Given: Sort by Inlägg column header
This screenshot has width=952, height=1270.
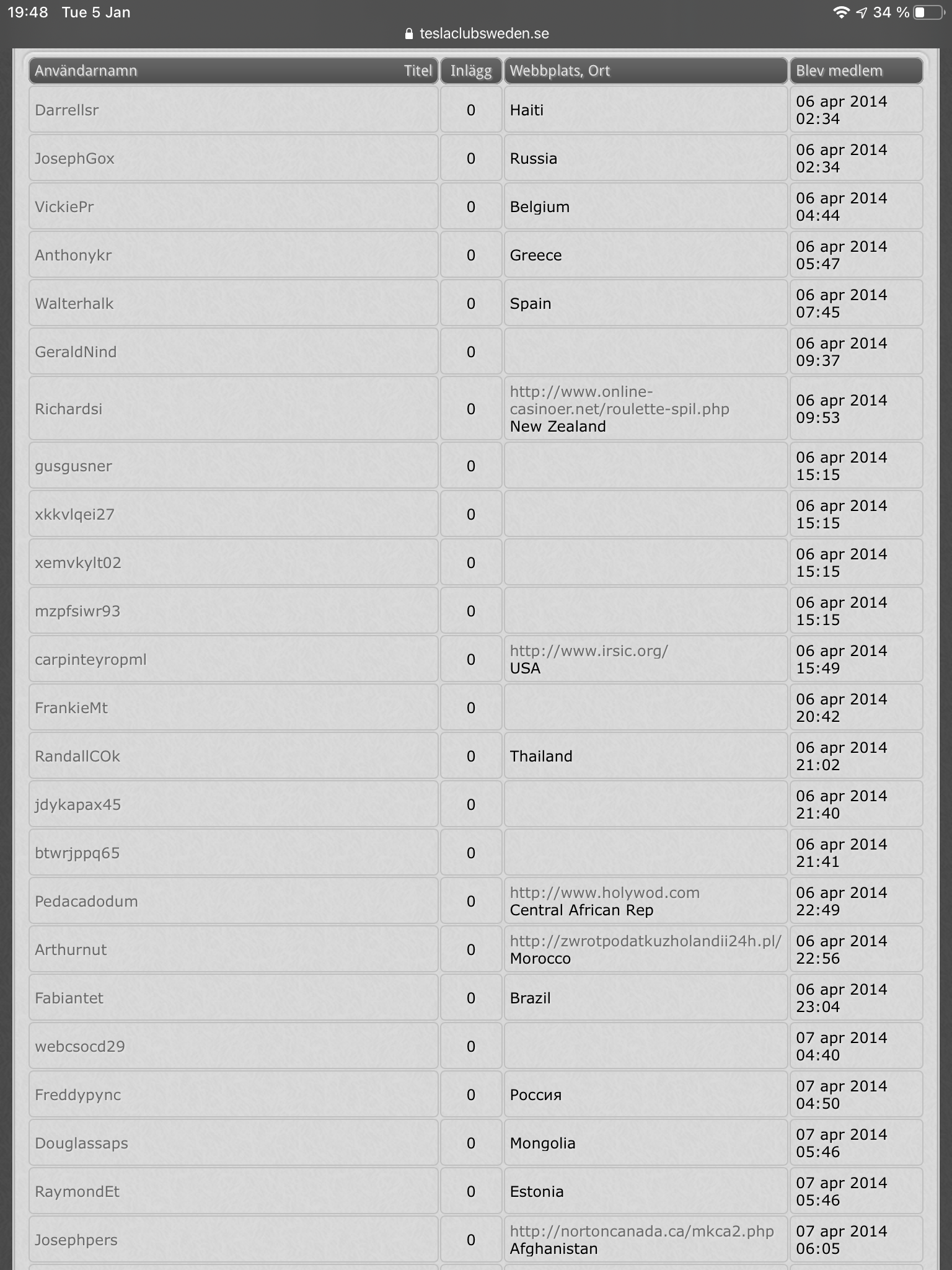Looking at the screenshot, I should tap(471, 71).
